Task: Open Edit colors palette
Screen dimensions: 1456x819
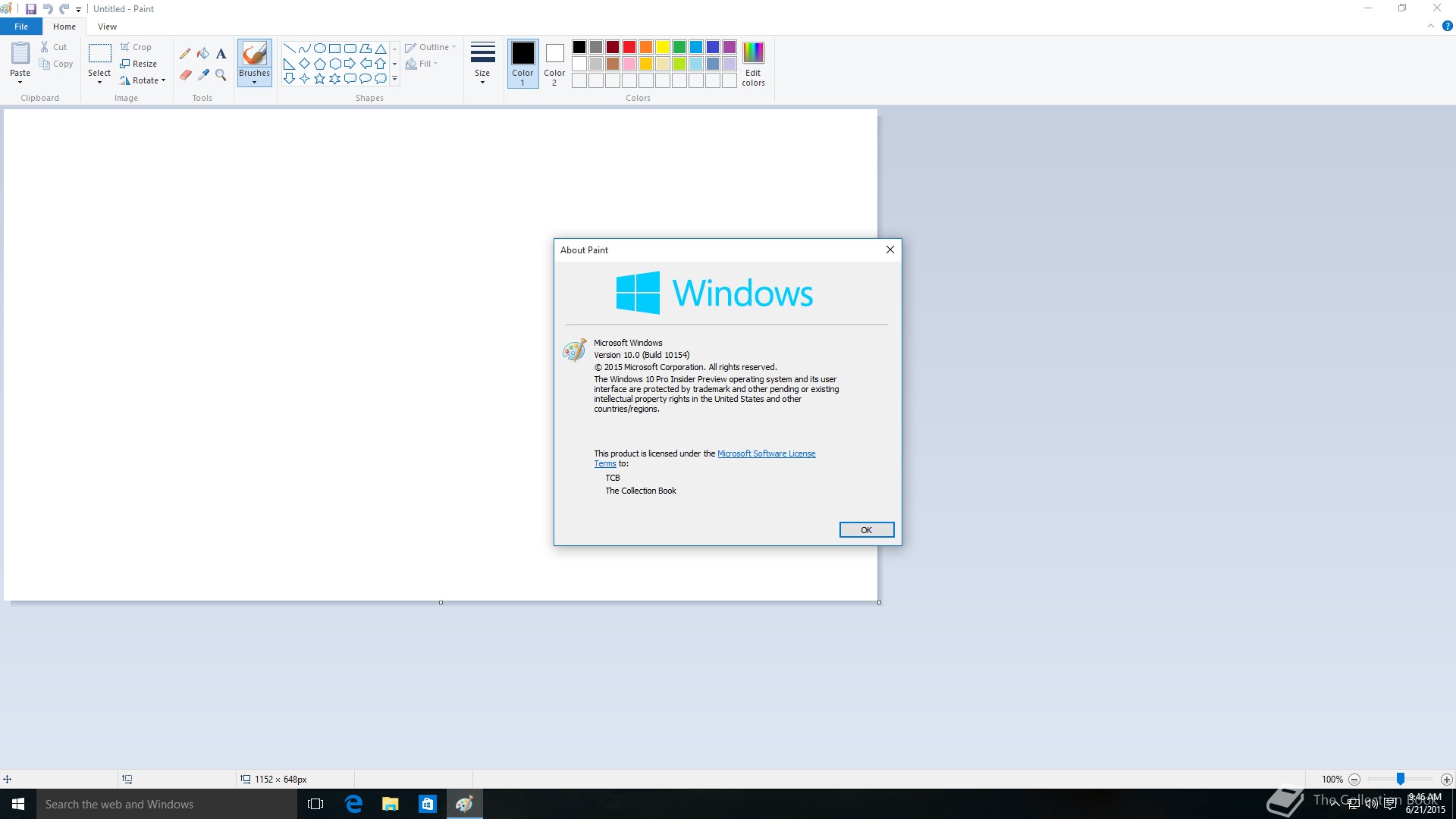Action: (753, 64)
